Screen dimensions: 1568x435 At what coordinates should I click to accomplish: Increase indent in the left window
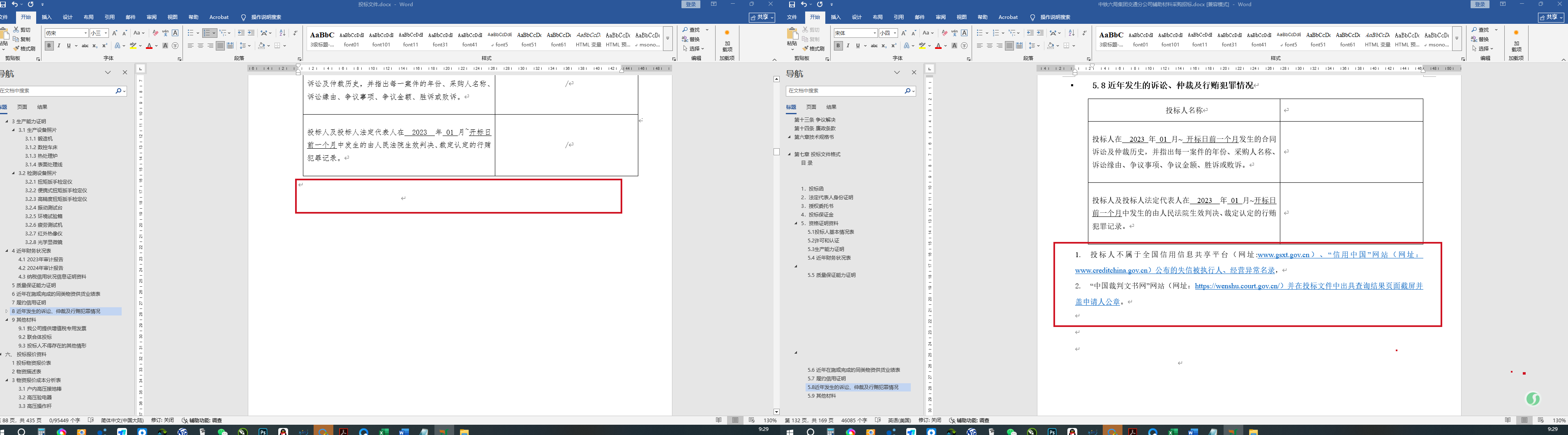(x=251, y=33)
